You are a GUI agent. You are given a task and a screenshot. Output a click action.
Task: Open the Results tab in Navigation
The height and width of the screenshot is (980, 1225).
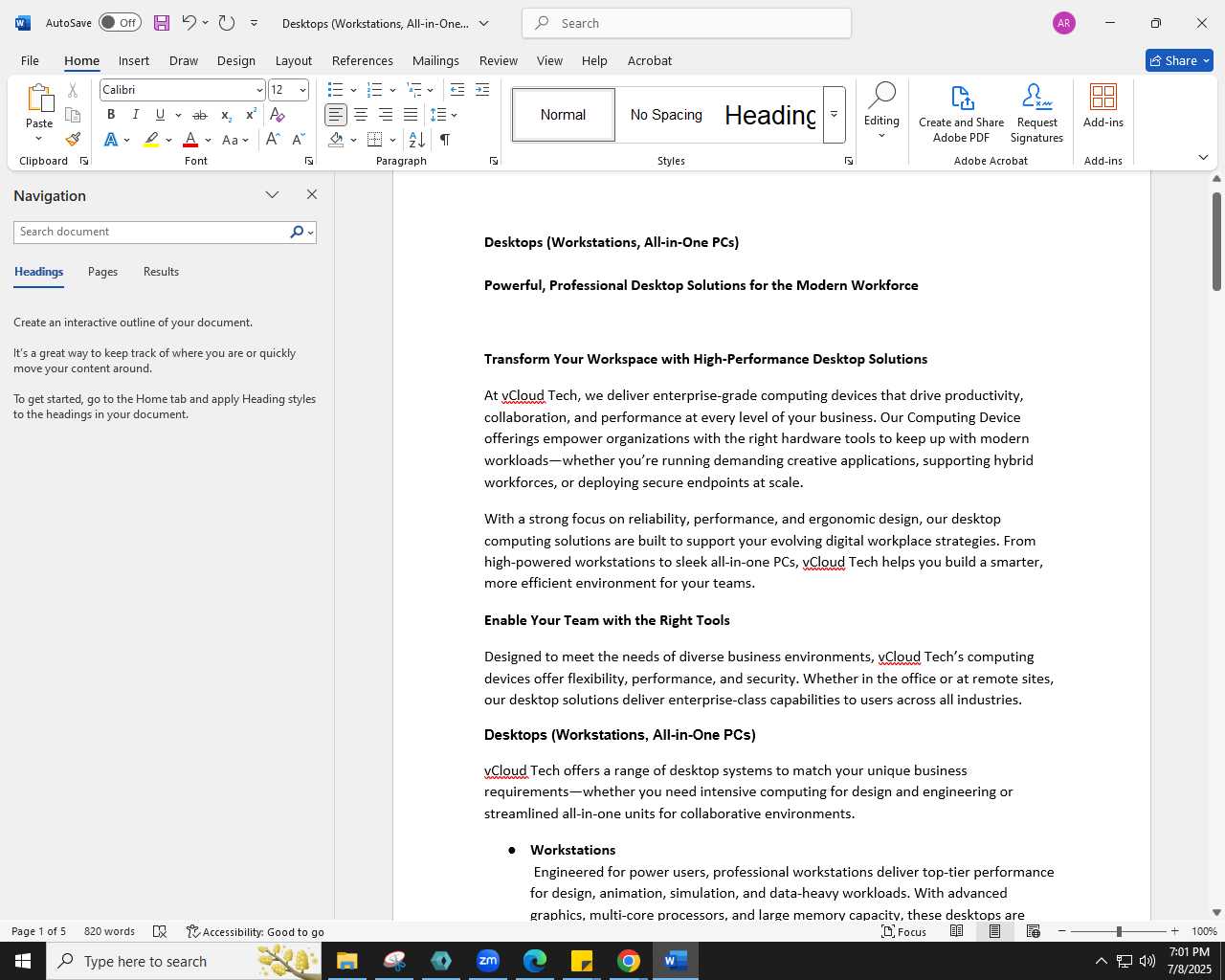point(161,272)
